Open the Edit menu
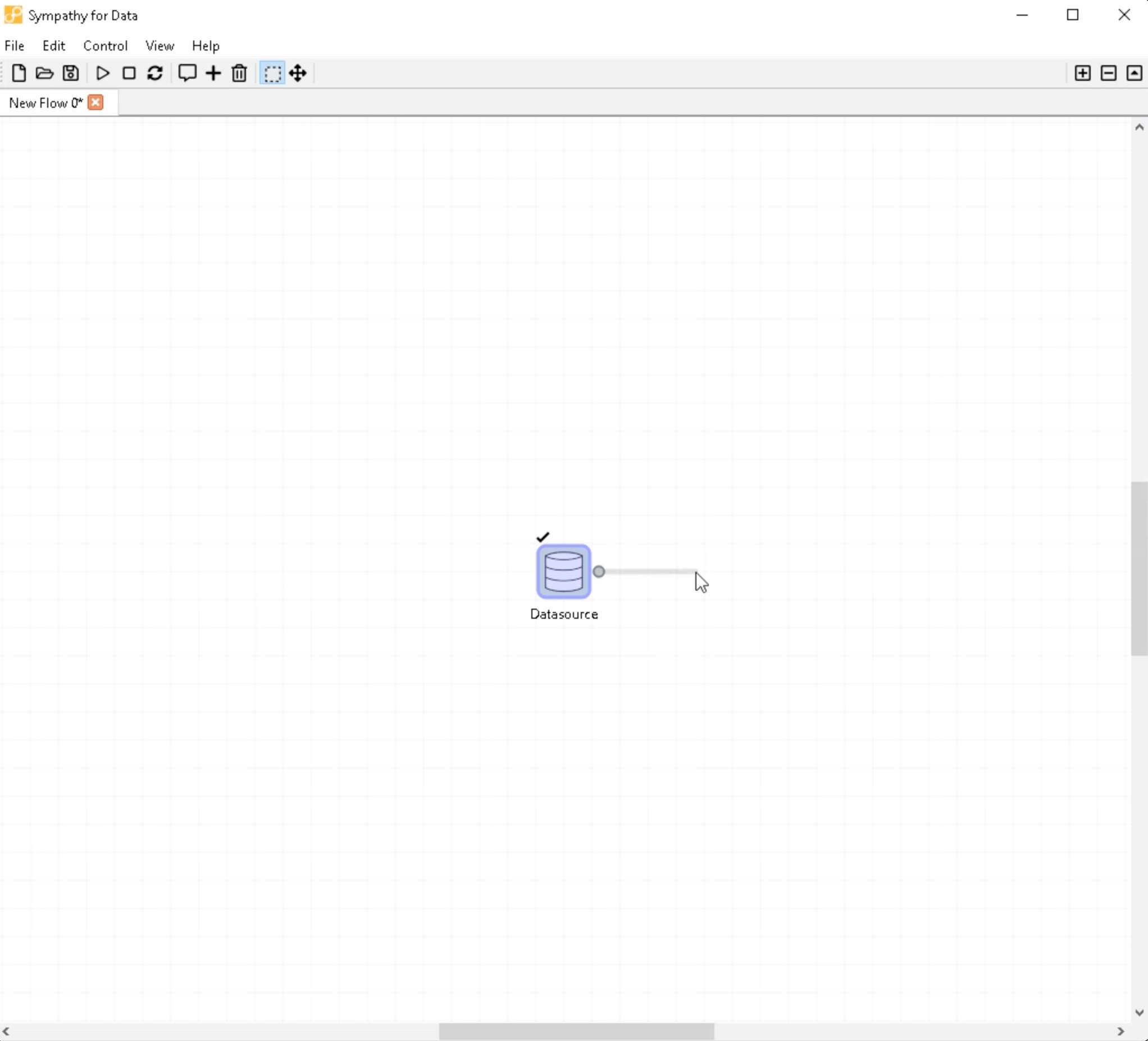 pyautogui.click(x=54, y=45)
